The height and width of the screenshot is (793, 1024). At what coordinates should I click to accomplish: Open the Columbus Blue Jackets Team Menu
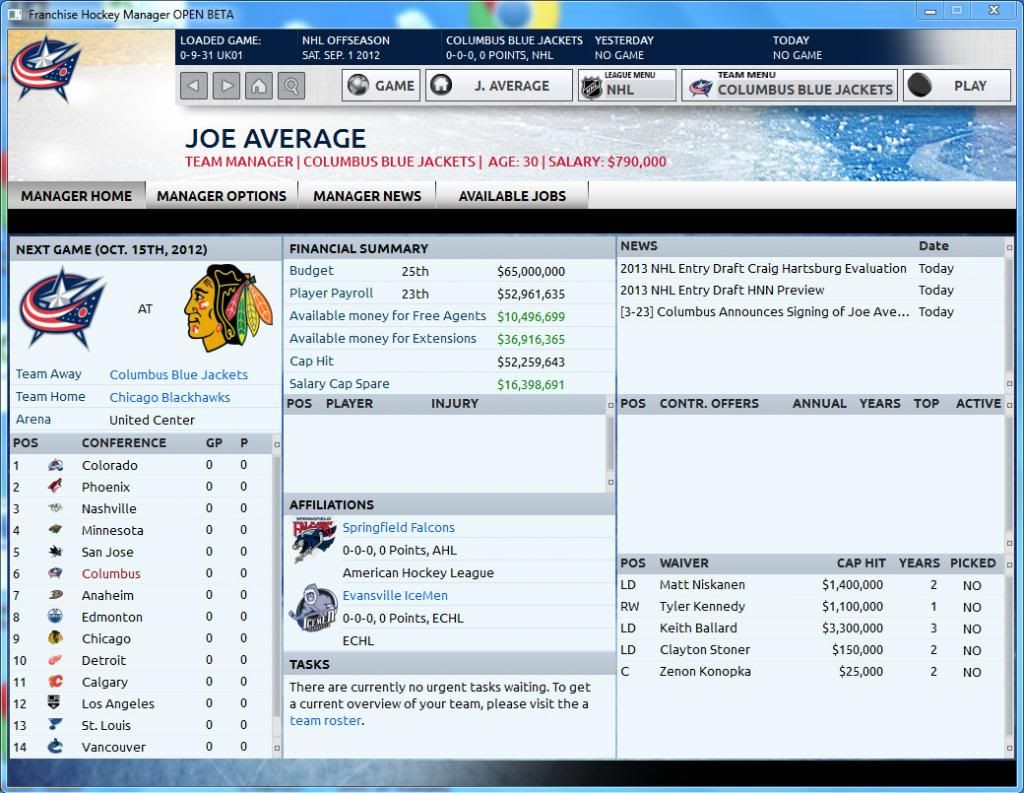click(790, 86)
